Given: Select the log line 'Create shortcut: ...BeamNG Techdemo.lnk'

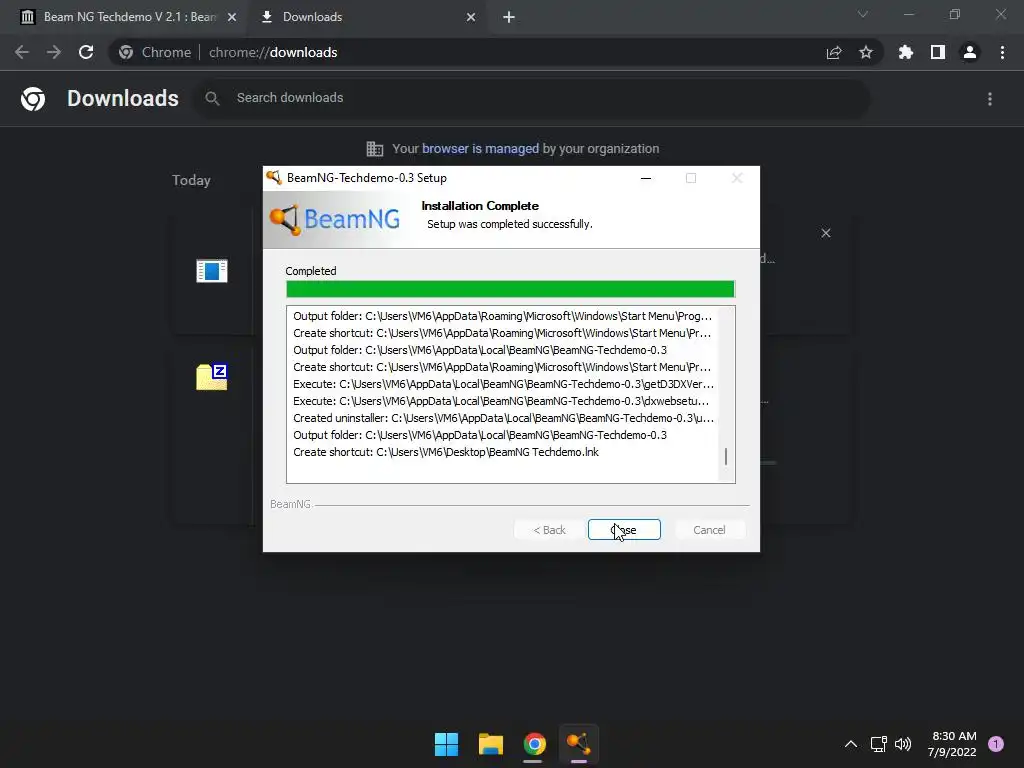Looking at the screenshot, I should [x=446, y=452].
